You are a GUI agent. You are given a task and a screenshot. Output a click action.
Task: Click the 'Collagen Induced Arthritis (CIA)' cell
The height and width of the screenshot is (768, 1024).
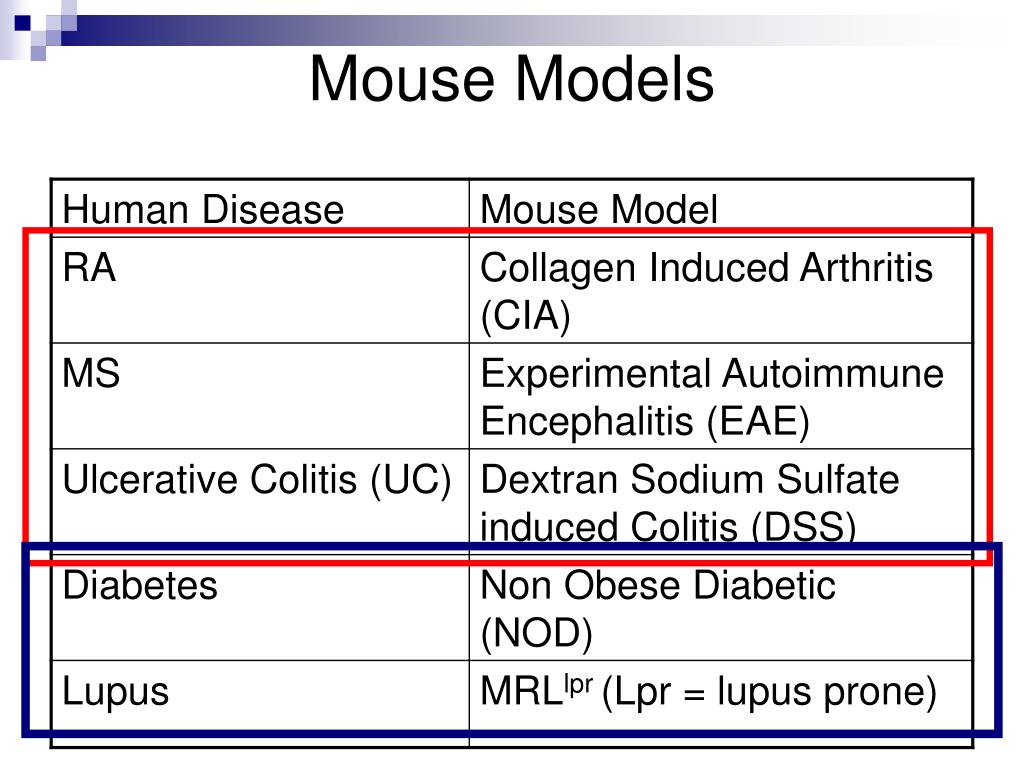(721, 289)
